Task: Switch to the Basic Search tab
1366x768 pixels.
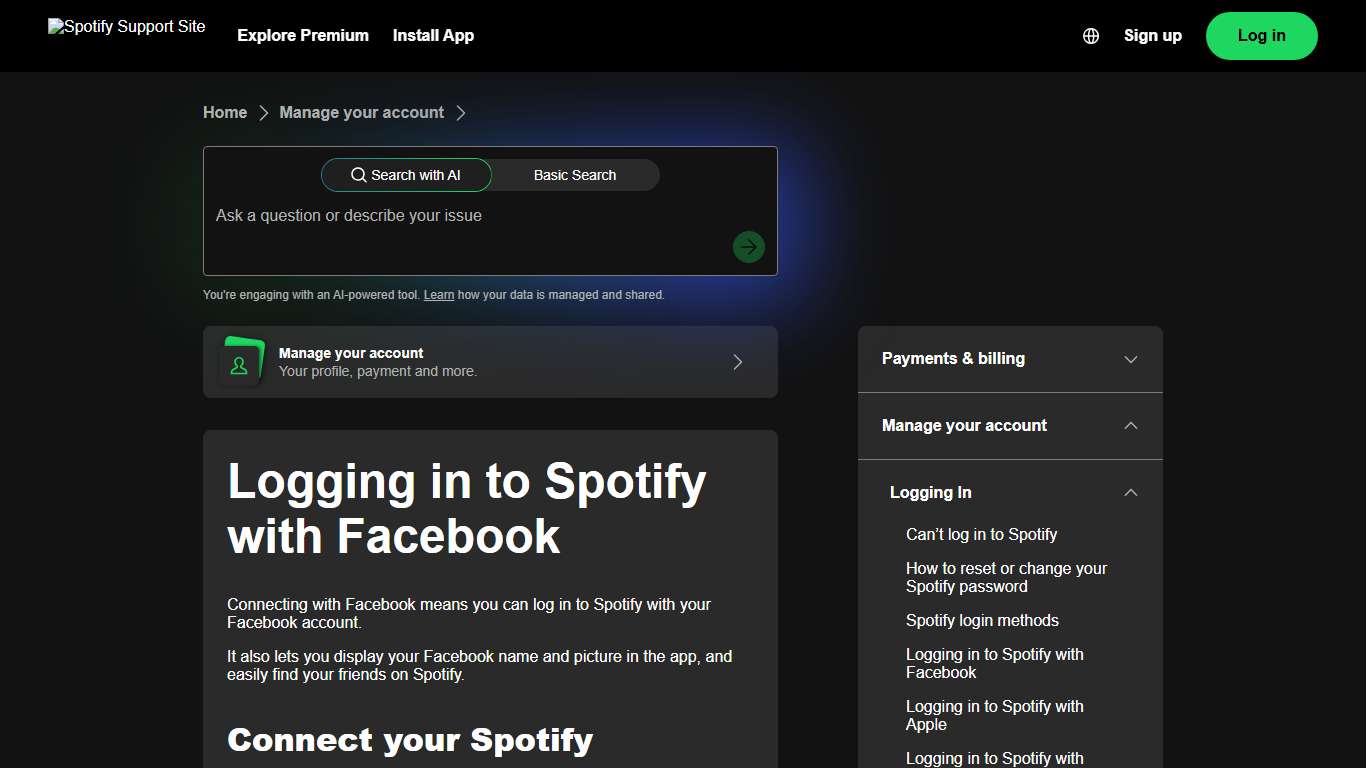Action: point(575,175)
